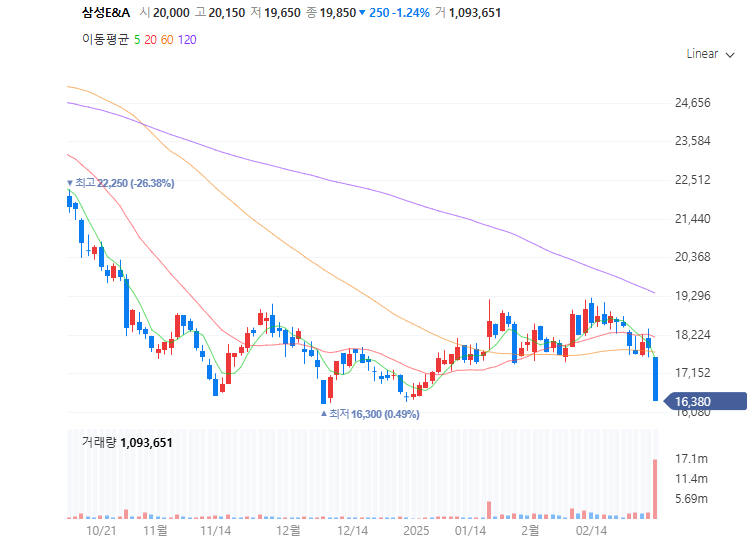Click the 120-day moving average label

click(x=187, y=40)
